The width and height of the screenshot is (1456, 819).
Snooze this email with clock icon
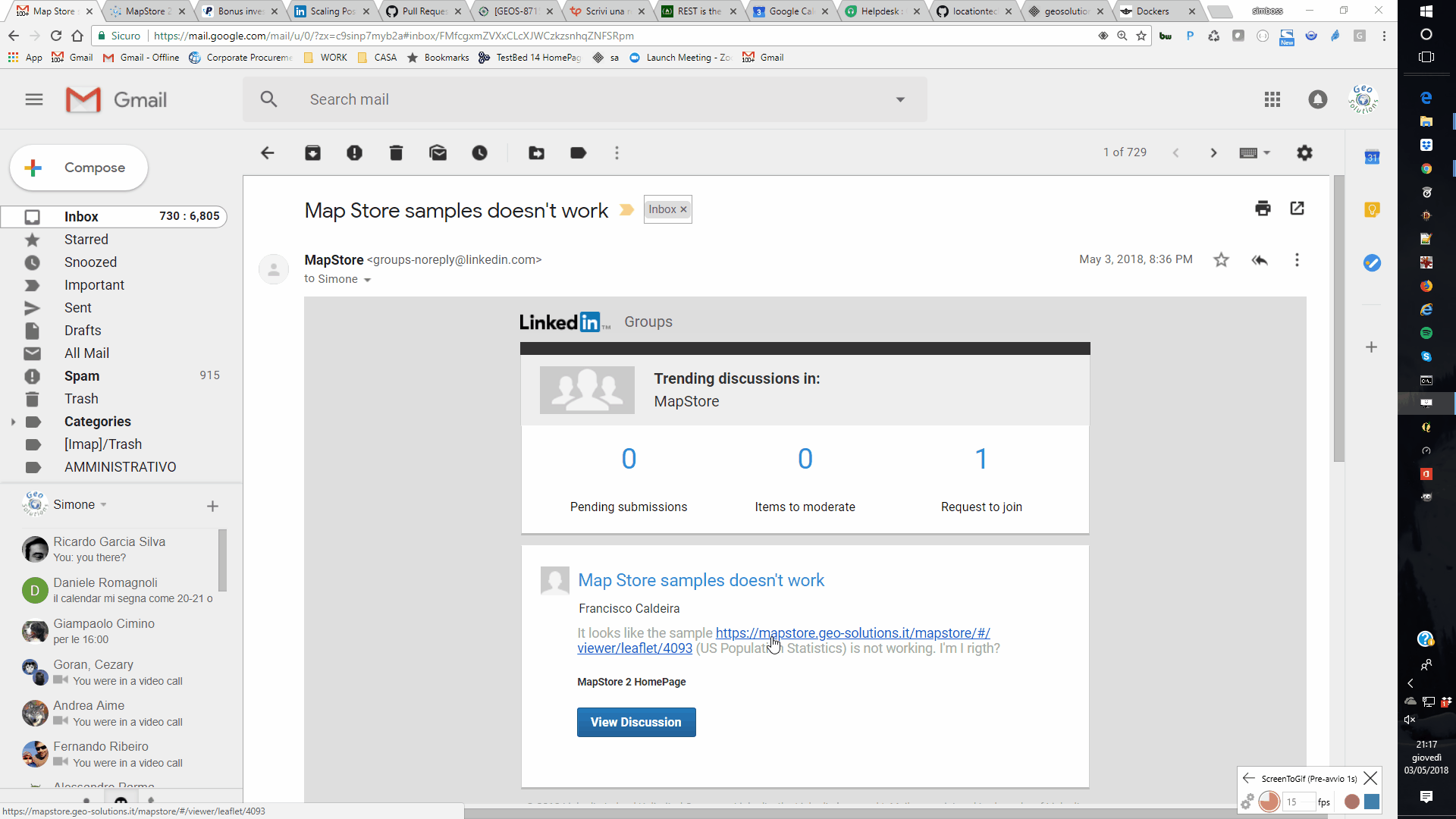pos(480,153)
